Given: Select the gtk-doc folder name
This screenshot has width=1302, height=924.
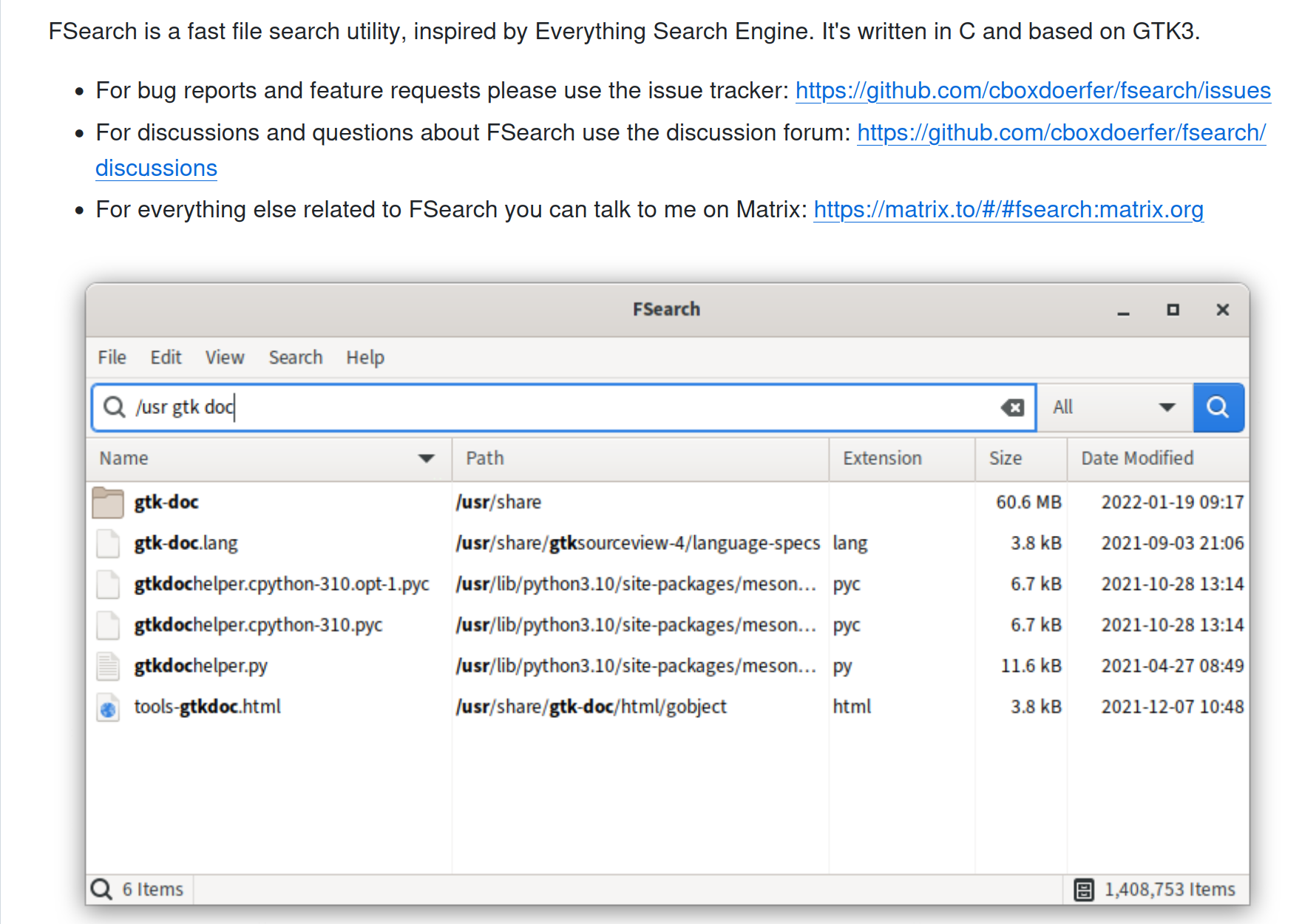Looking at the screenshot, I should click(x=166, y=503).
